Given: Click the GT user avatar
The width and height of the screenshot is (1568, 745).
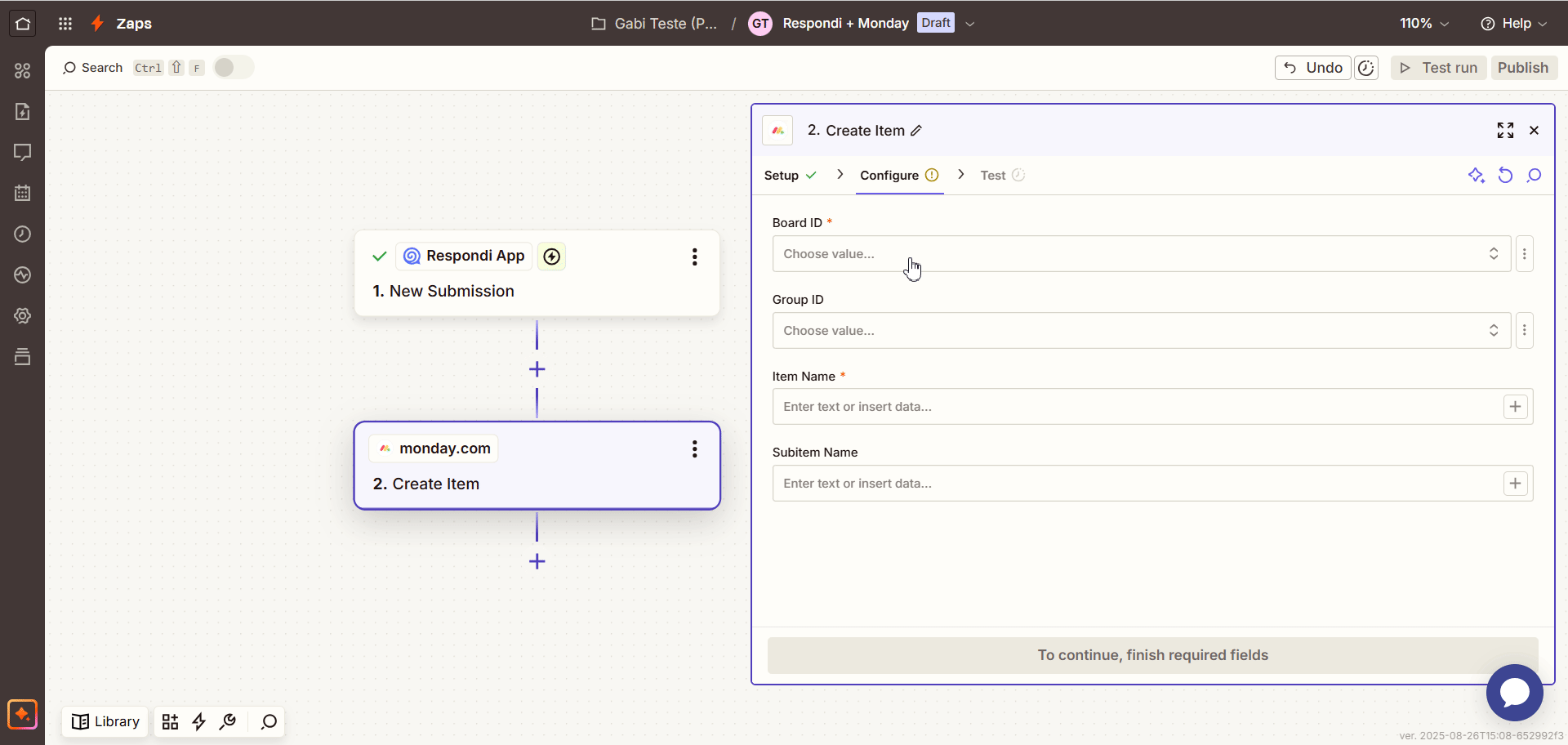Looking at the screenshot, I should [x=760, y=24].
